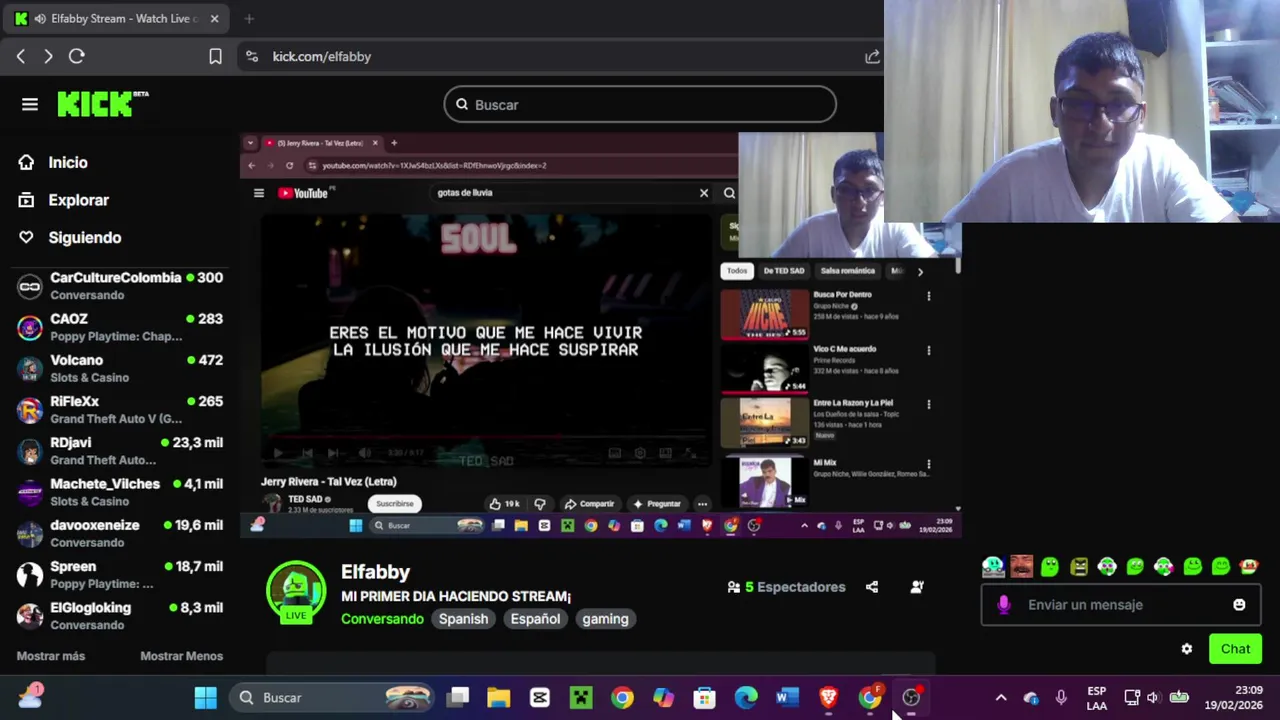The width and height of the screenshot is (1280, 720).
Task: Insert the angry olive-colored emote
Action: click(x=1078, y=566)
